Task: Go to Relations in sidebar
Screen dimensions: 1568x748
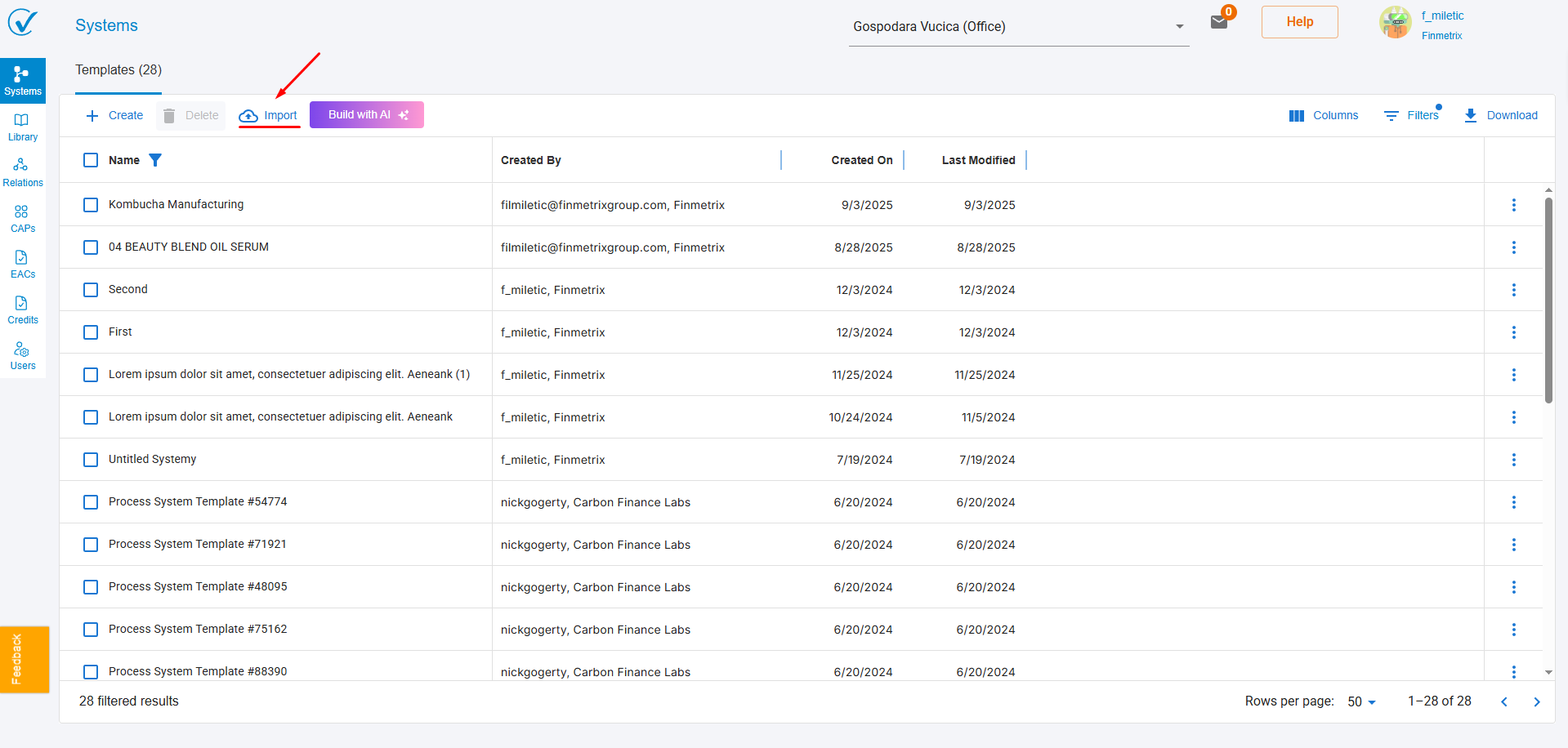Action: click(22, 172)
